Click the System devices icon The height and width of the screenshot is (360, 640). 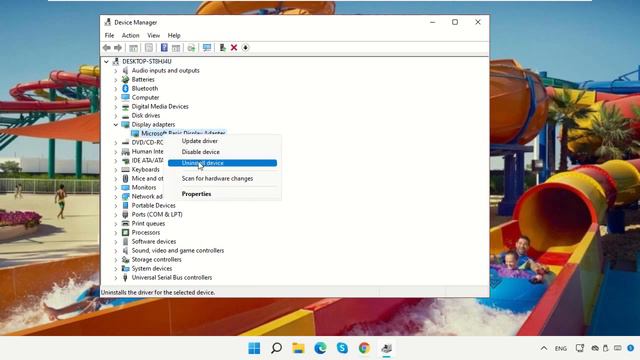(x=125, y=269)
